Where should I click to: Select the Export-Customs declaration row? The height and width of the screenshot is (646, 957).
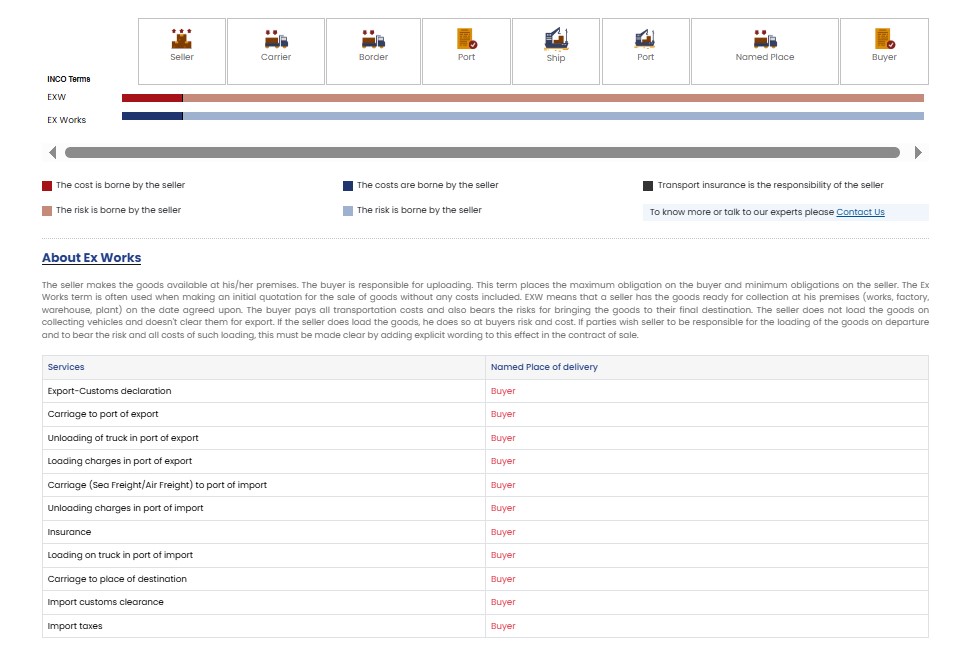pos(109,391)
